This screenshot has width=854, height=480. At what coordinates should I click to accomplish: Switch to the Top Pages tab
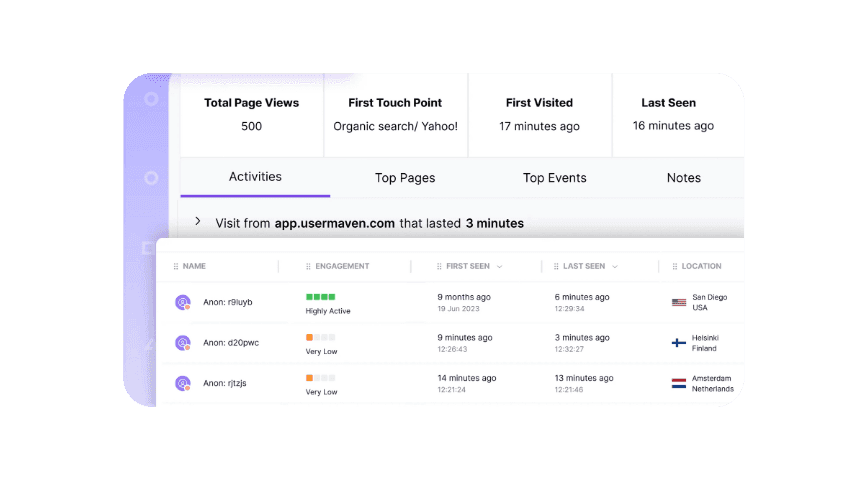[405, 178]
